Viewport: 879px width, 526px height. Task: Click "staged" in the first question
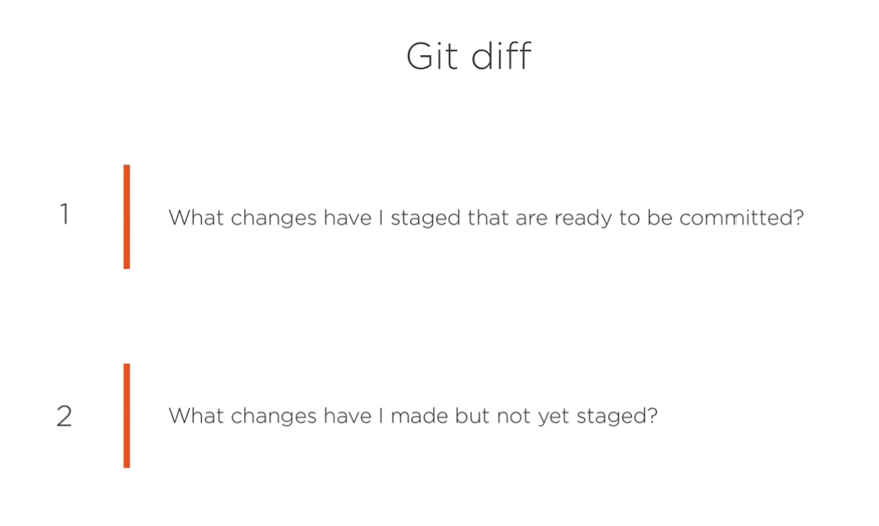pyautogui.click(x=425, y=218)
